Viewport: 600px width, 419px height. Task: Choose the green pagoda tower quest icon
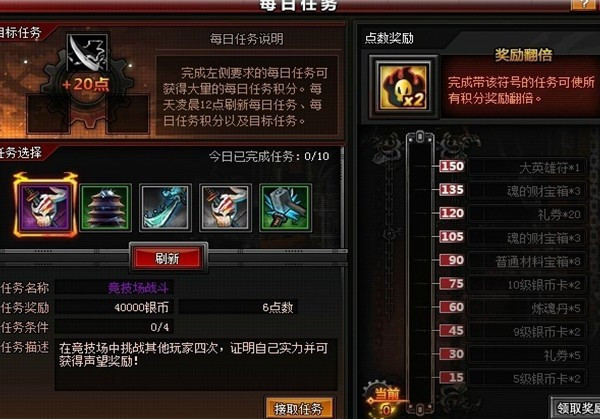pyautogui.click(x=106, y=208)
